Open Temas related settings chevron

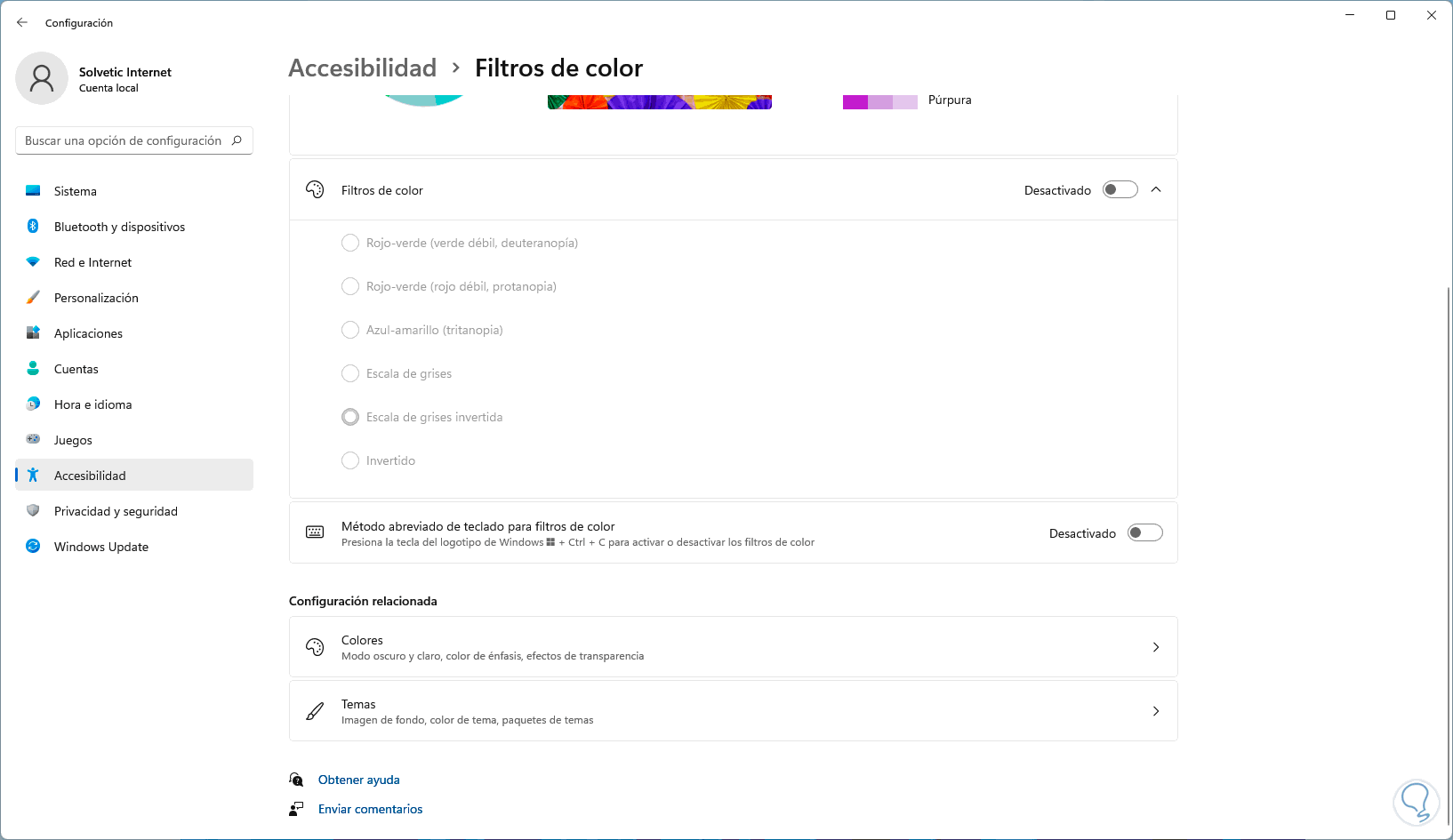[1156, 711]
